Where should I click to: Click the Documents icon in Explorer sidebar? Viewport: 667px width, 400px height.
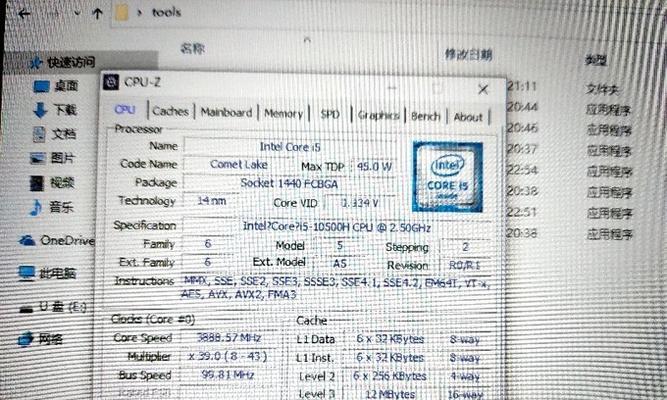pyautogui.click(x=39, y=134)
